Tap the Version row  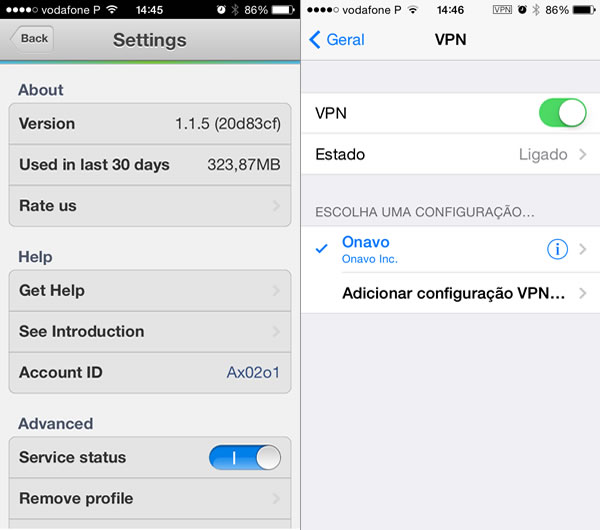coord(150,124)
